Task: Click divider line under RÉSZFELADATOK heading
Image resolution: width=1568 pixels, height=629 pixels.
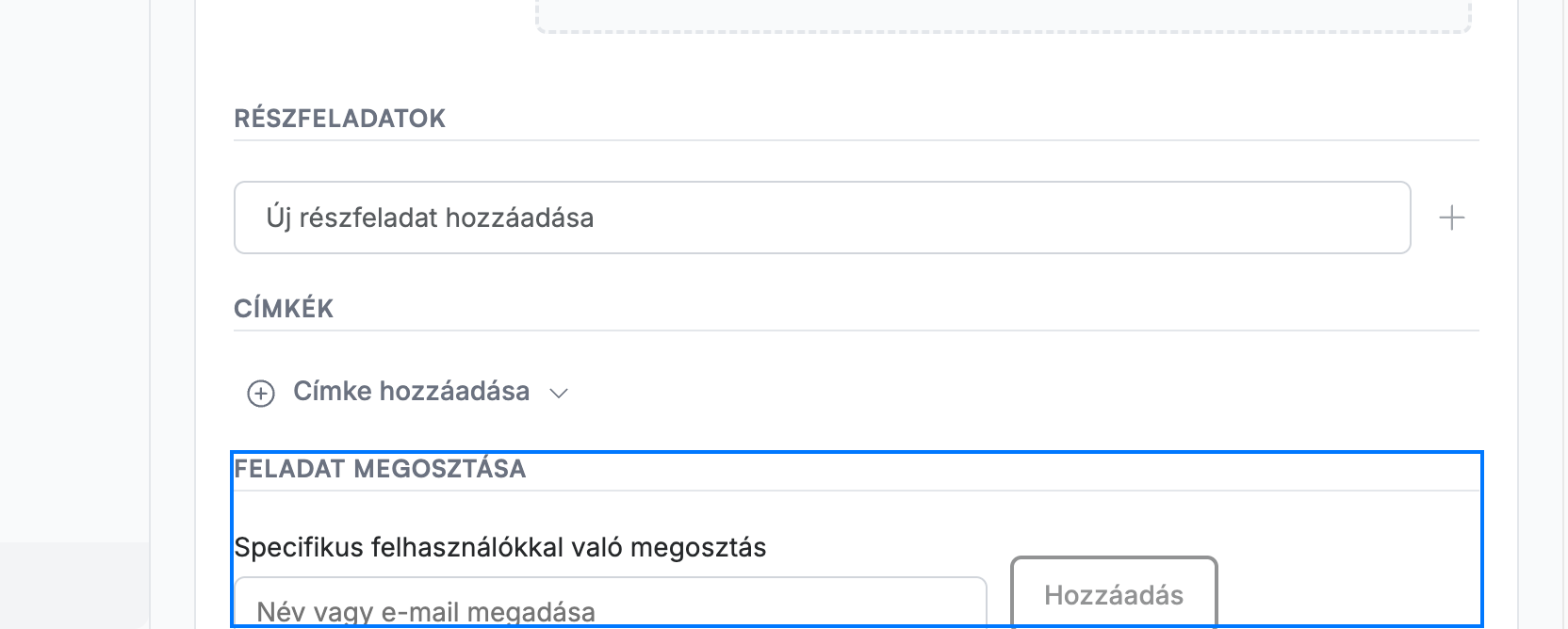Action: pyautogui.click(x=857, y=140)
